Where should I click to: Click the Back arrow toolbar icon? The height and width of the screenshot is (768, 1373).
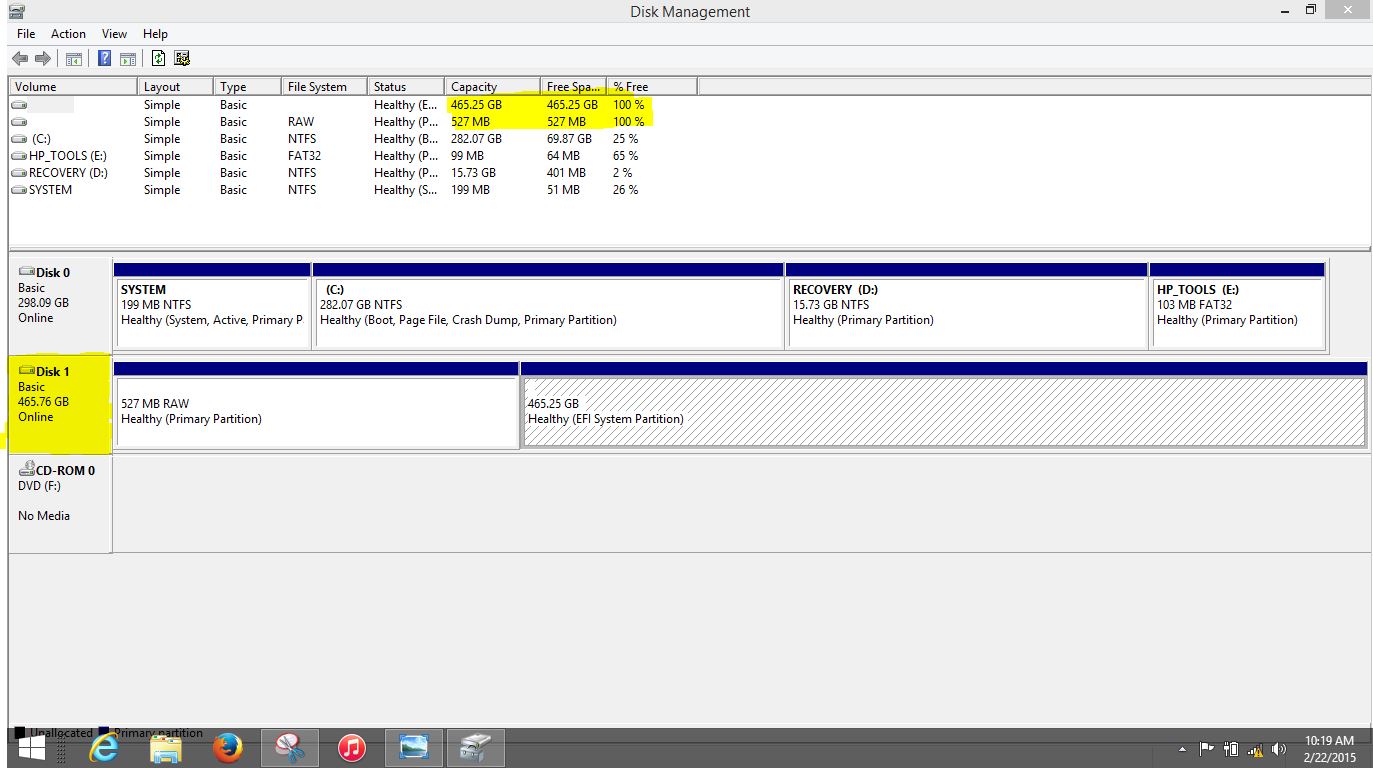point(20,59)
